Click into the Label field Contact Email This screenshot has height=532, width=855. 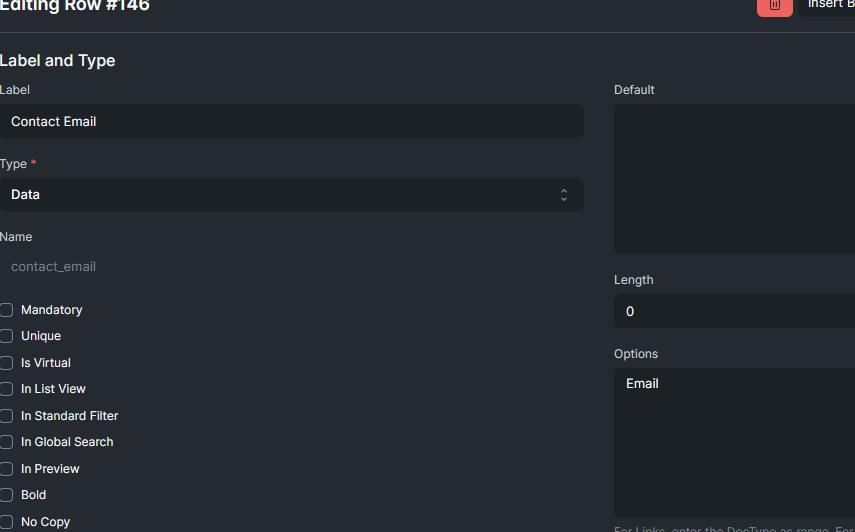292,121
